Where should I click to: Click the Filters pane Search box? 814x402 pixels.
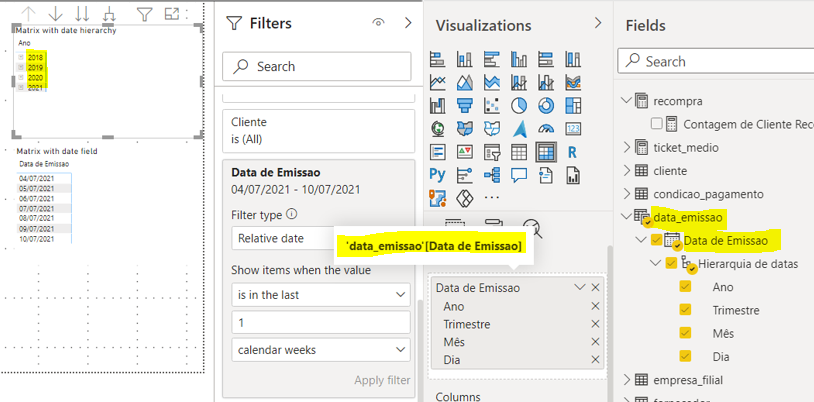[x=317, y=66]
